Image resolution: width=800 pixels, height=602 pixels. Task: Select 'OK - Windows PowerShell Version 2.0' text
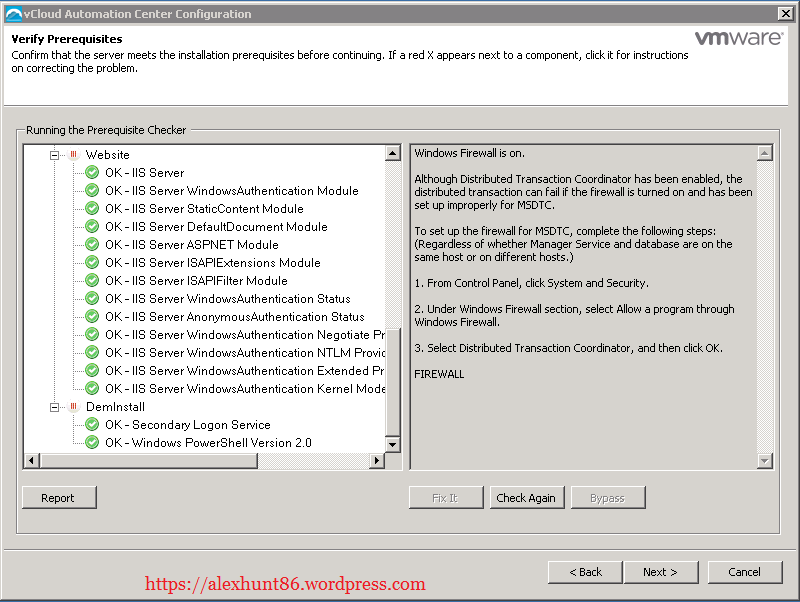(x=208, y=443)
